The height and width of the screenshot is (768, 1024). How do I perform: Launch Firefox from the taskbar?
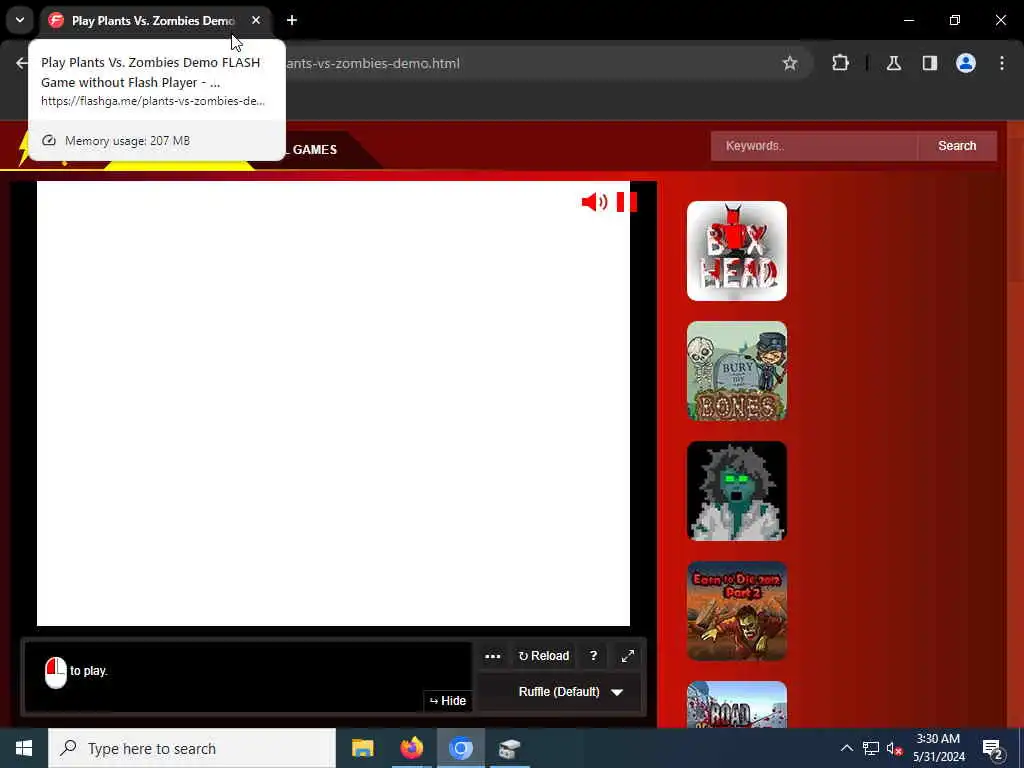[x=411, y=748]
